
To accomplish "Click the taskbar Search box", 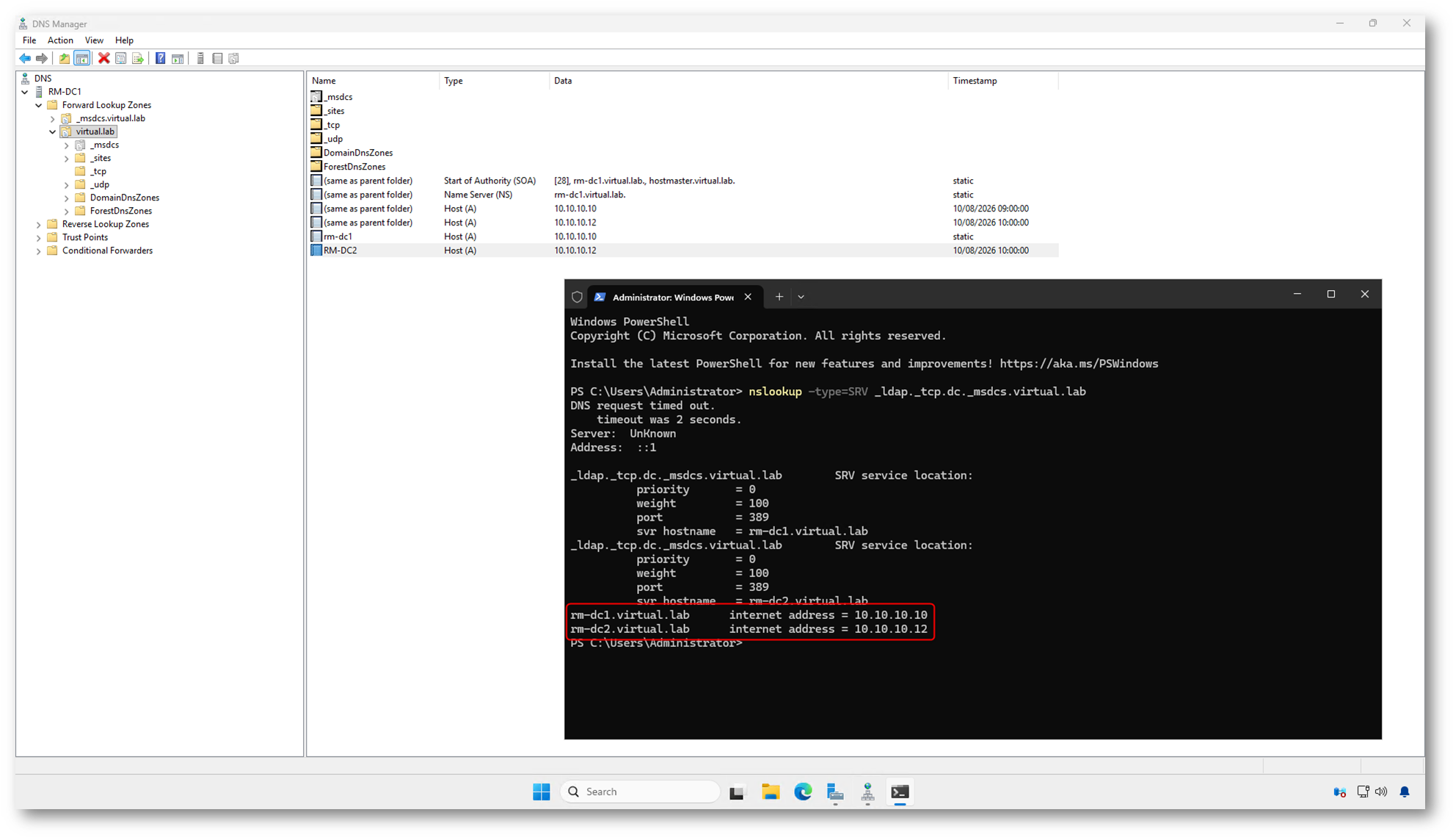I will [640, 792].
